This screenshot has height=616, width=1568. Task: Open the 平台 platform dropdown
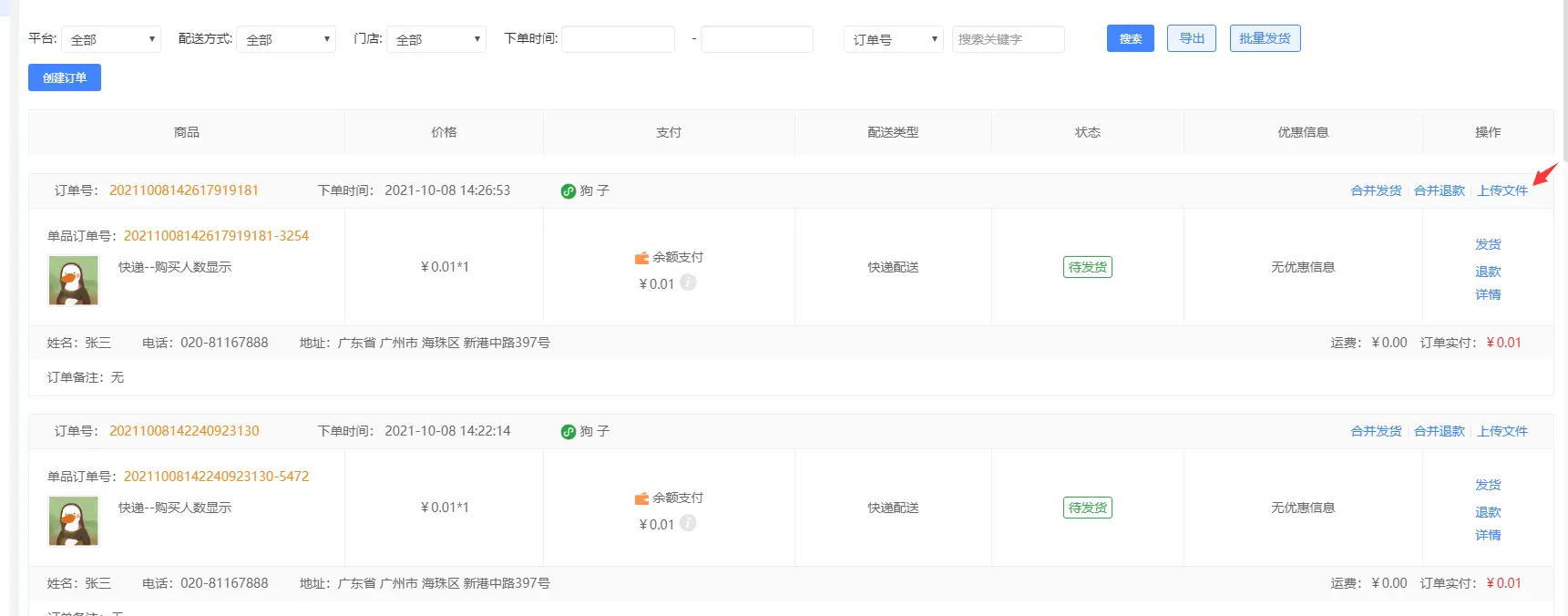[x=111, y=39]
